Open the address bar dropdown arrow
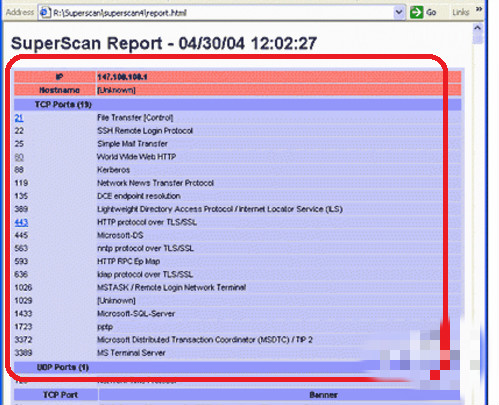This screenshot has width=499, height=405. pos(399,12)
